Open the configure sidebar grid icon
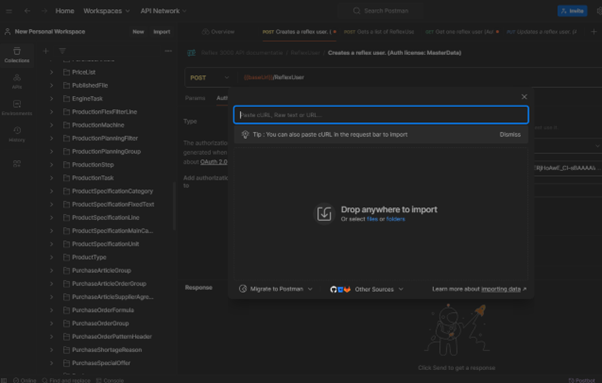The height and width of the screenshot is (383, 602). [x=17, y=164]
